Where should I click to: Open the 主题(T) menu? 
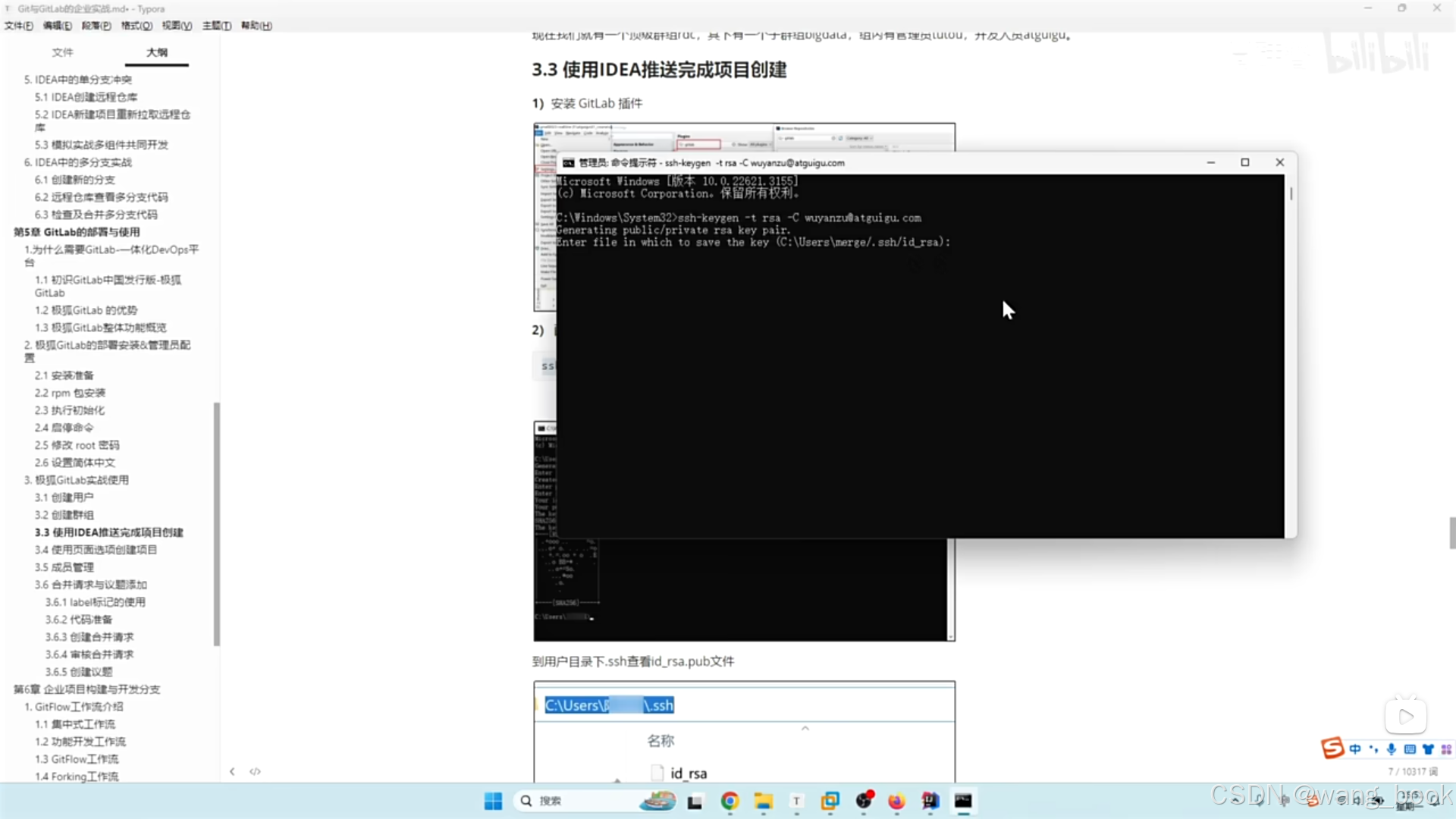(x=217, y=26)
